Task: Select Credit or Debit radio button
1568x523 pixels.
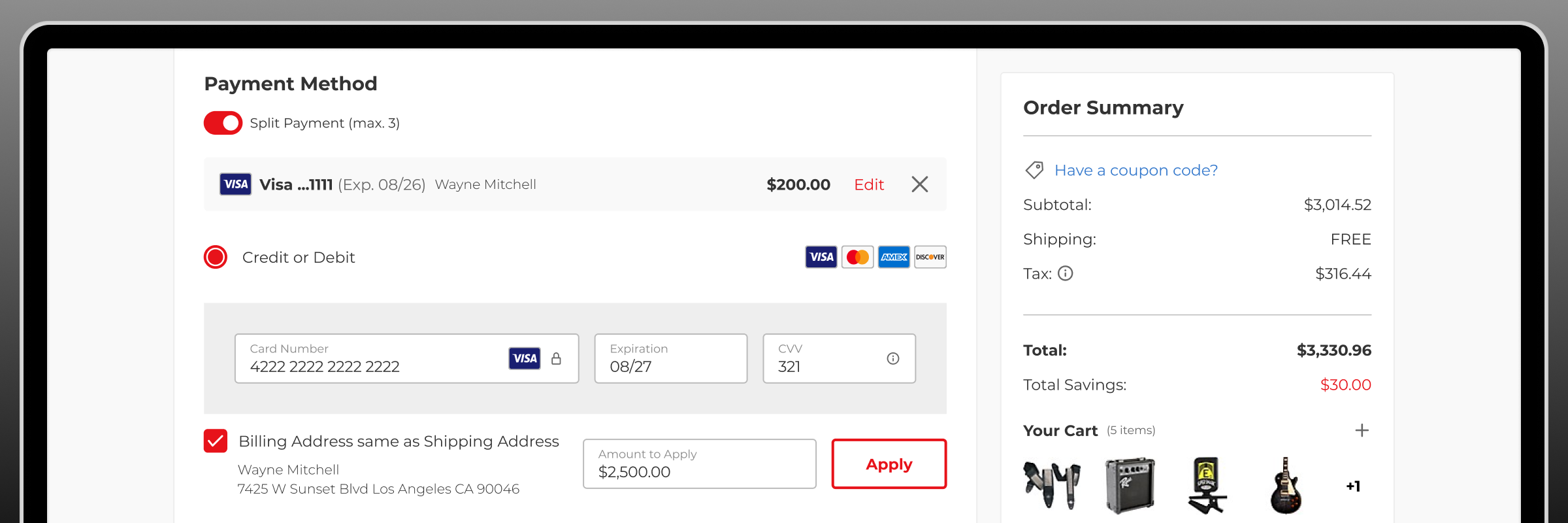Action: (x=216, y=257)
